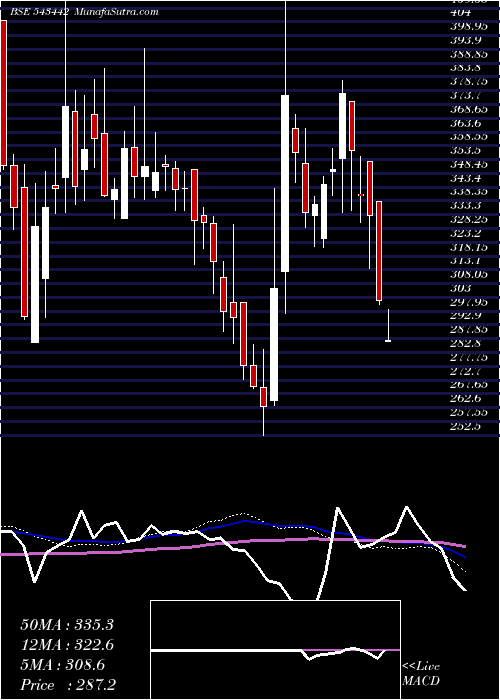Select the 12MA : 322.6 reading
Viewport: 500px width, 700px height.
(67, 645)
